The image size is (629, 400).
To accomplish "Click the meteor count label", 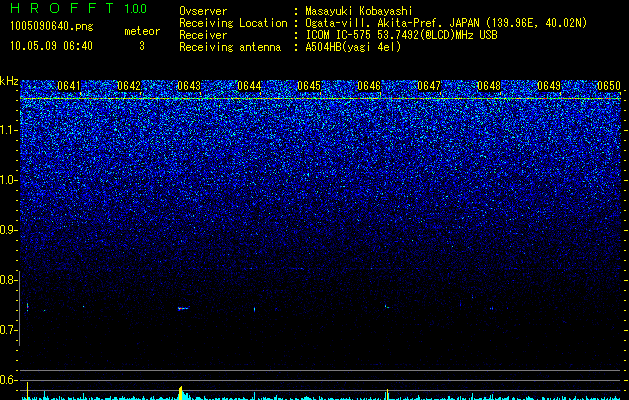I will pyautogui.click(x=142, y=31).
